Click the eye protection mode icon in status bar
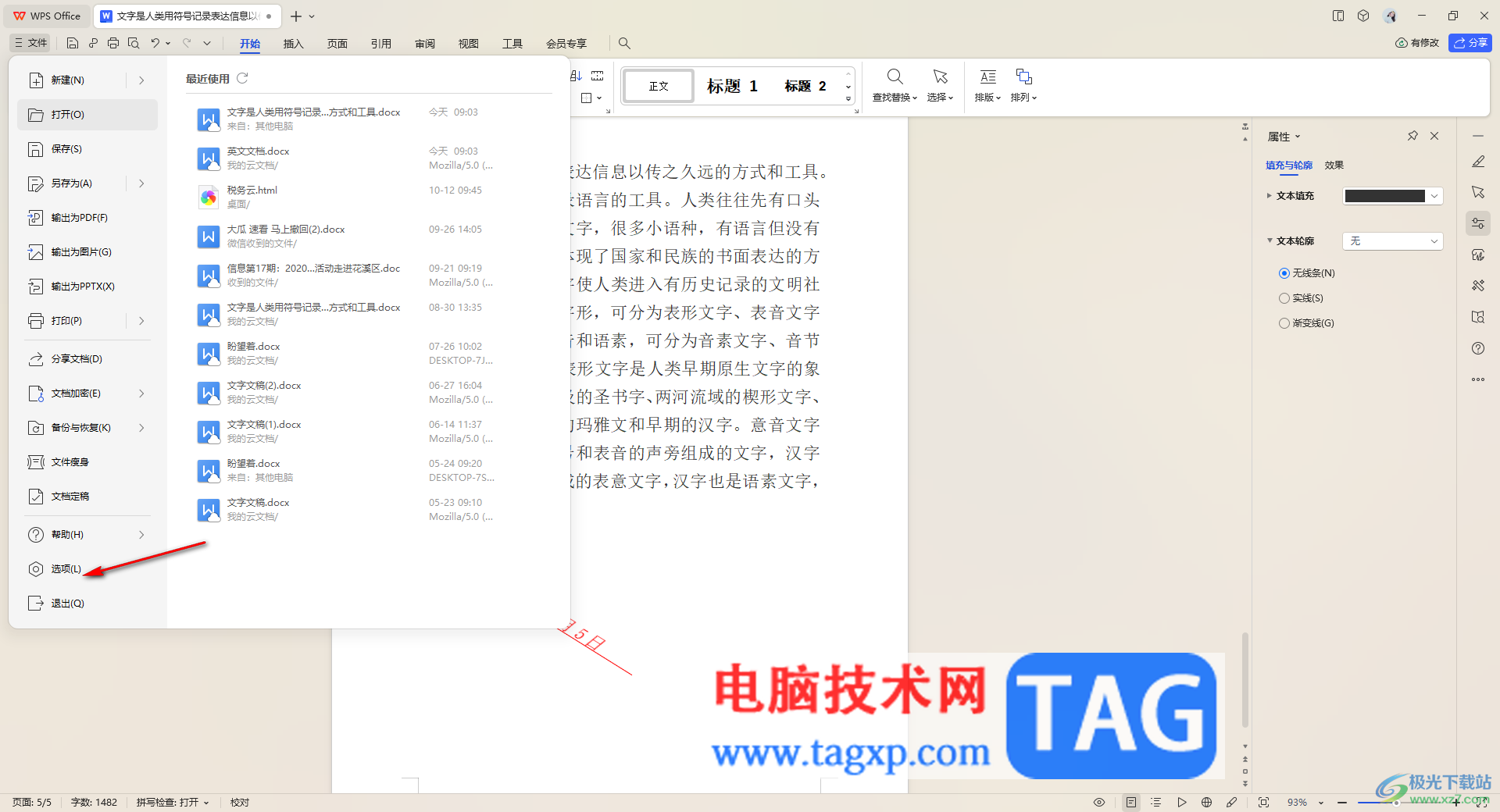Image resolution: width=1500 pixels, height=812 pixels. [1099, 803]
